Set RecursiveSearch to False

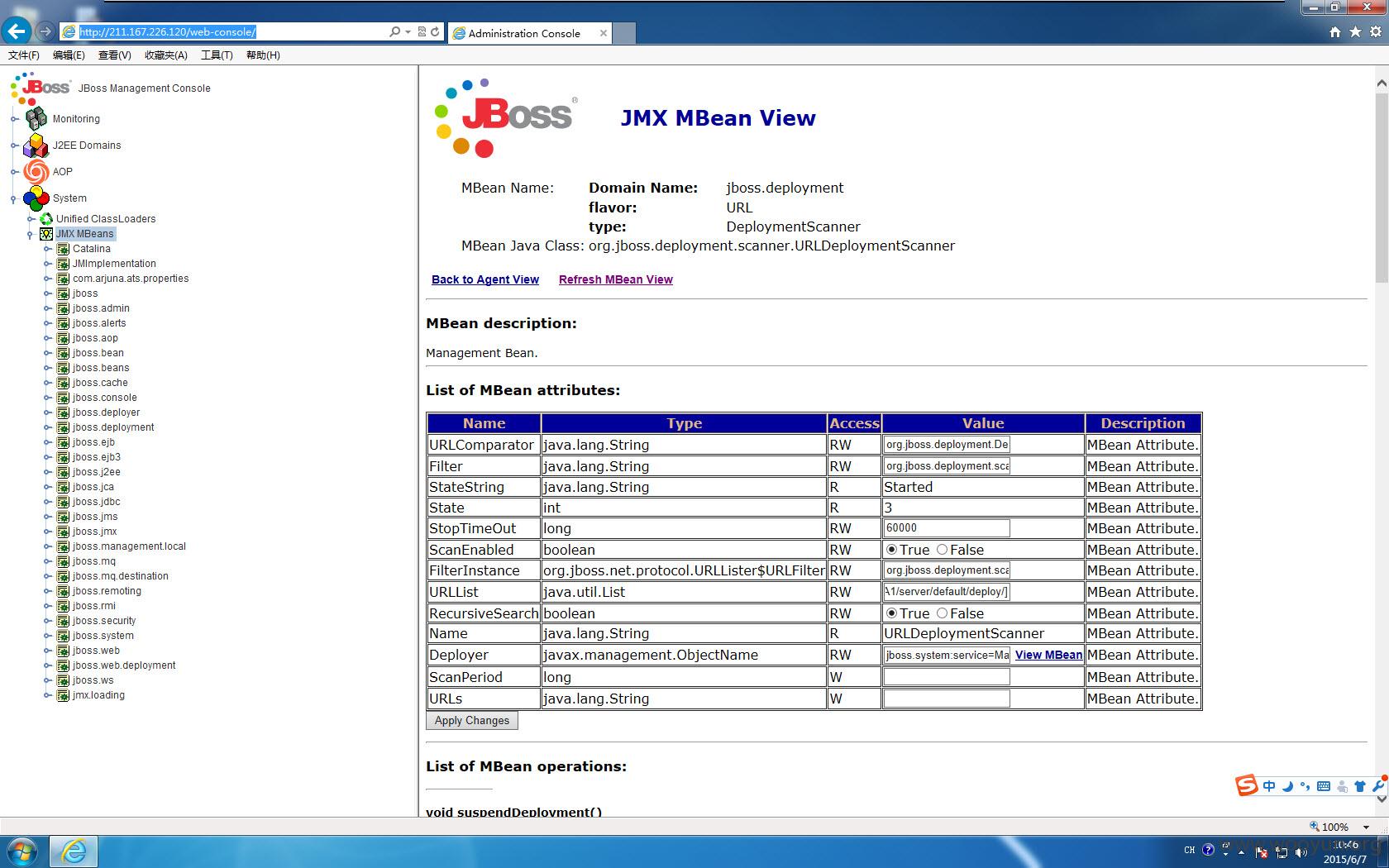click(942, 613)
